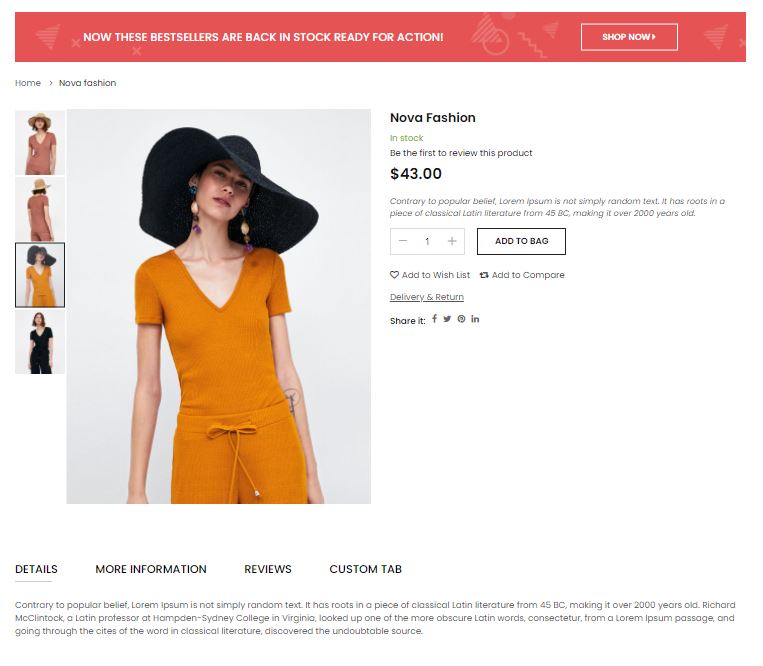Open the Delivery & Return link
763x666 pixels.
[x=427, y=297]
